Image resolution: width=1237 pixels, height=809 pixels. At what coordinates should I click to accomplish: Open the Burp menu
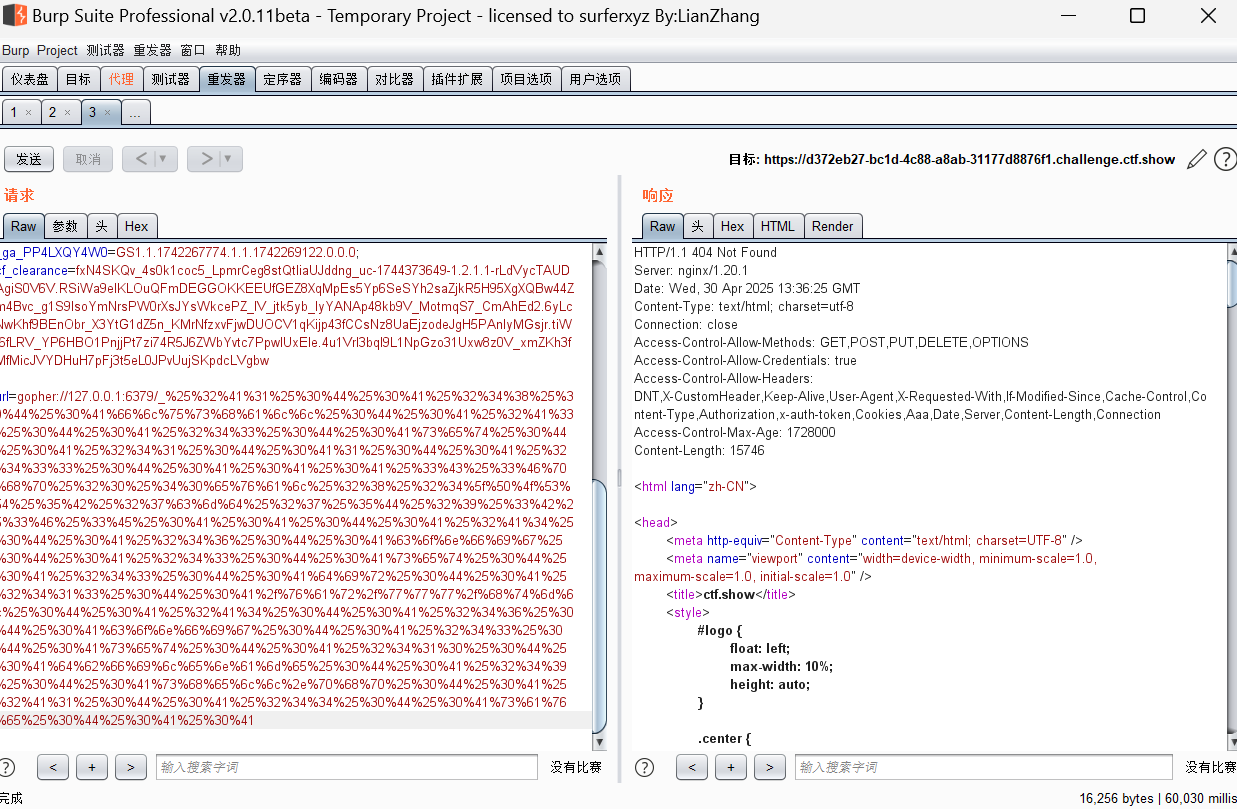click(16, 50)
